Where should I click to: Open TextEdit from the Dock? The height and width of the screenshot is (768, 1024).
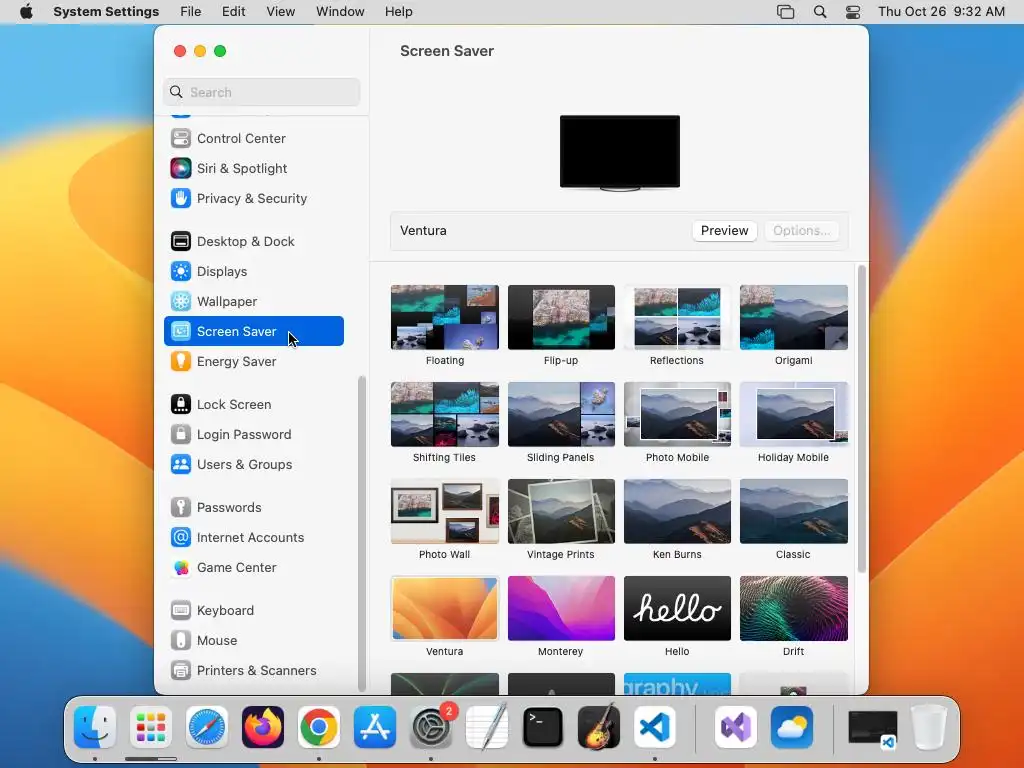coord(487,726)
